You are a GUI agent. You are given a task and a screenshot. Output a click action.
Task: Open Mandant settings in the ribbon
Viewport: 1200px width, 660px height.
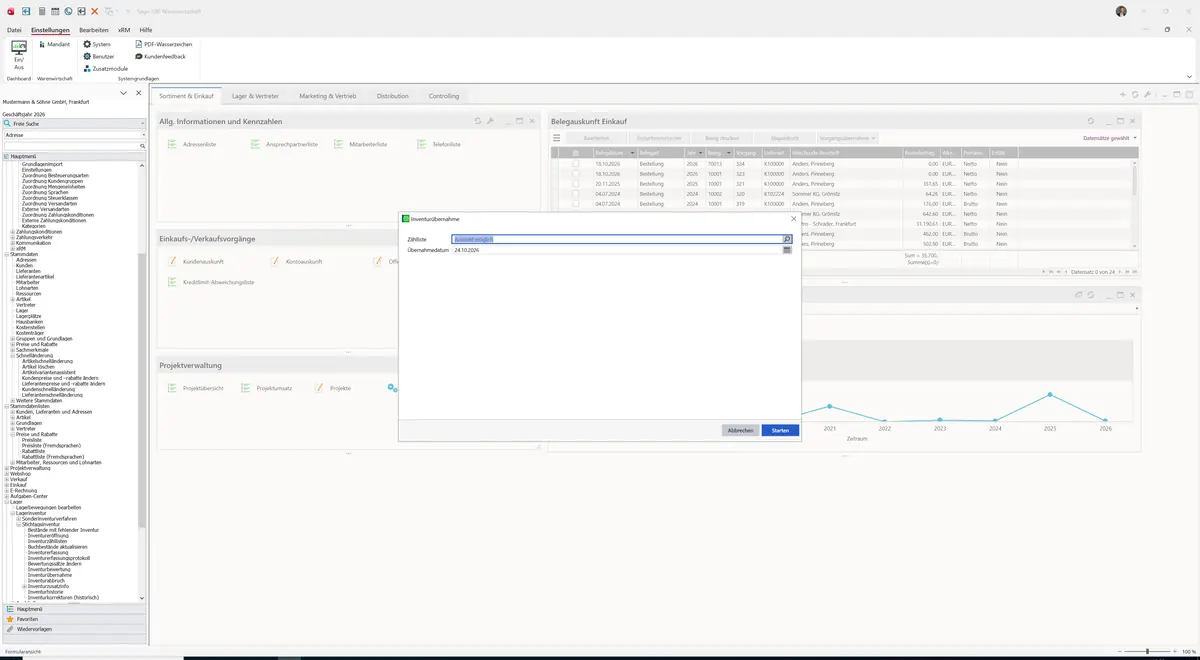[x=54, y=44]
